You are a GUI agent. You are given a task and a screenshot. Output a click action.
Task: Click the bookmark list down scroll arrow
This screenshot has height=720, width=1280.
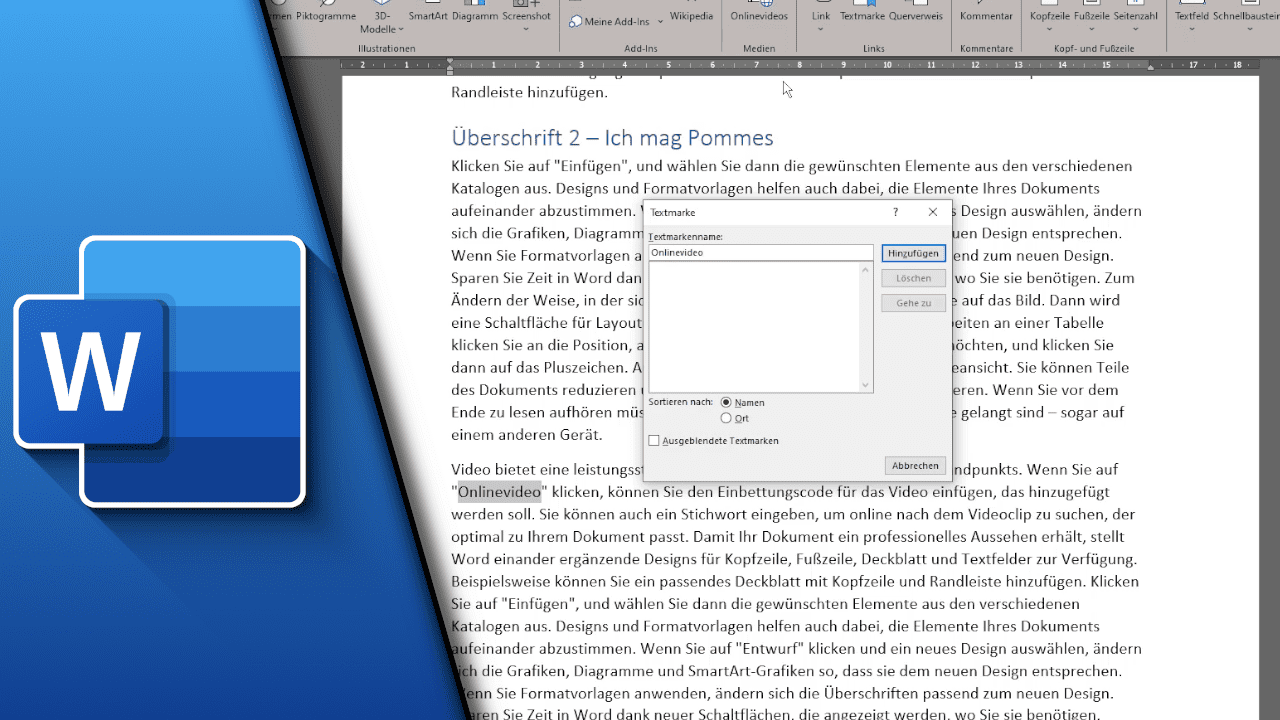tap(866, 385)
